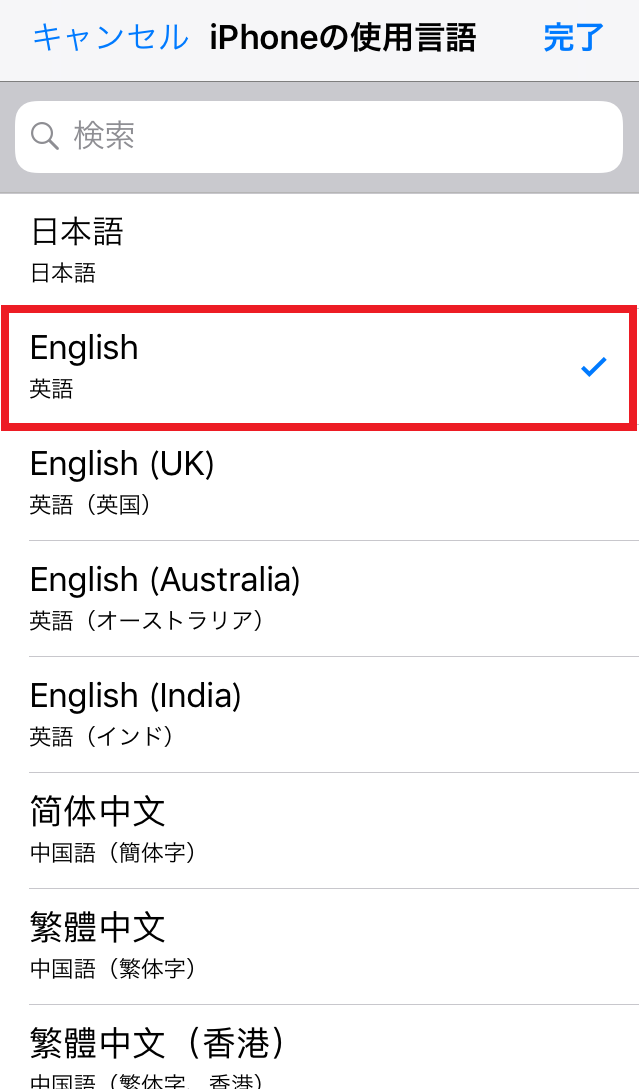Tap the 英語（インド）subtitle label
Viewport: 639px width, 1089px height.
[x=101, y=736]
